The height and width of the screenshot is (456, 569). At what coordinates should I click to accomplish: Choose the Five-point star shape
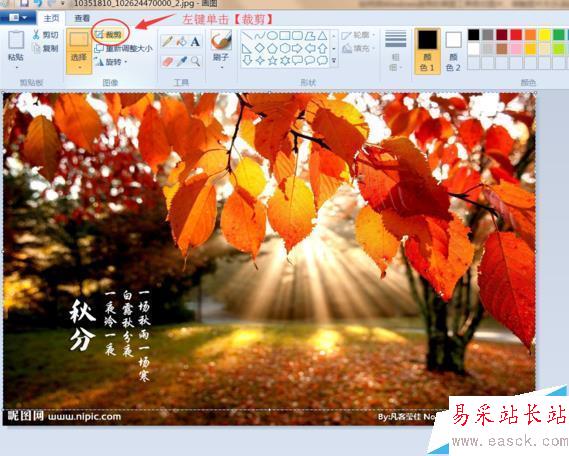tap(272, 60)
